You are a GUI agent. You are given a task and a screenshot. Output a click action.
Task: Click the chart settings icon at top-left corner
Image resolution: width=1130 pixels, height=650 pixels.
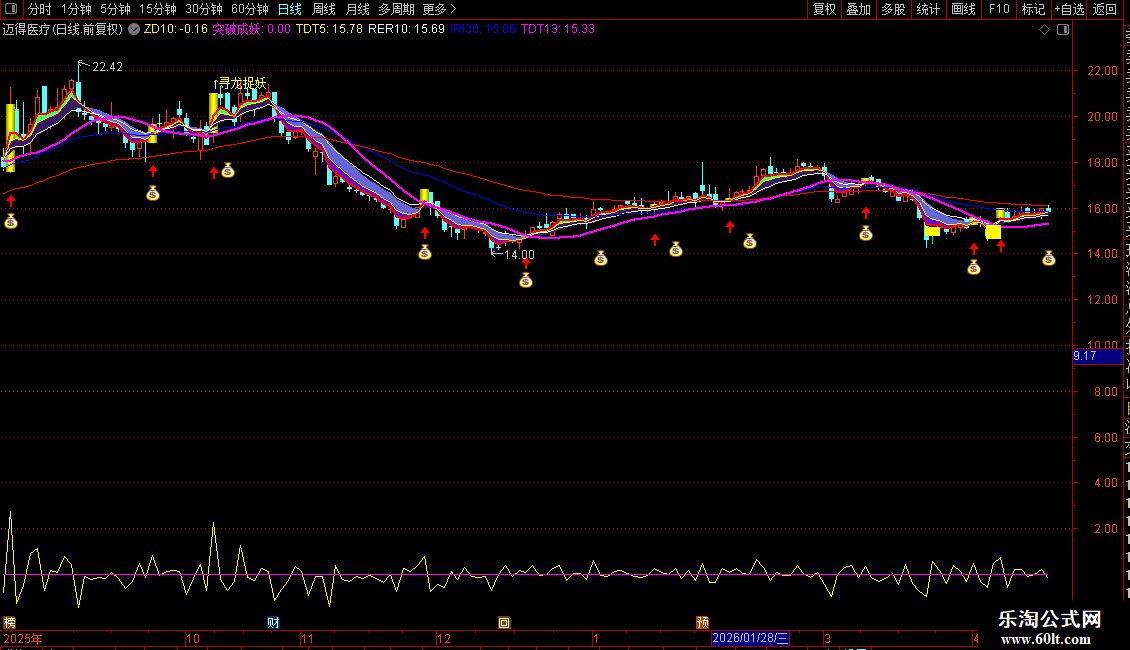pyautogui.click(x=12, y=9)
